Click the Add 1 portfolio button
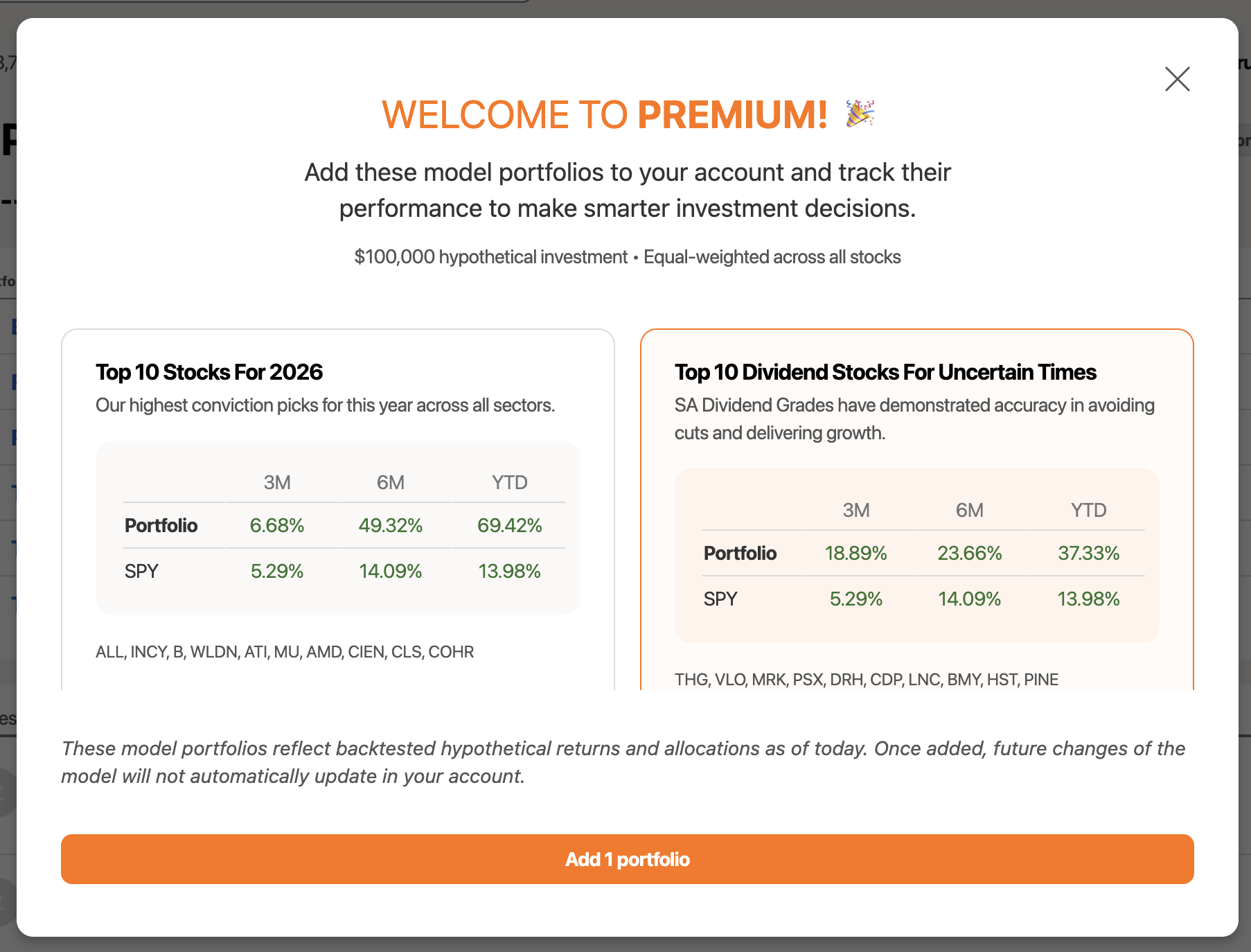This screenshot has height=952, width=1251. pos(627,859)
